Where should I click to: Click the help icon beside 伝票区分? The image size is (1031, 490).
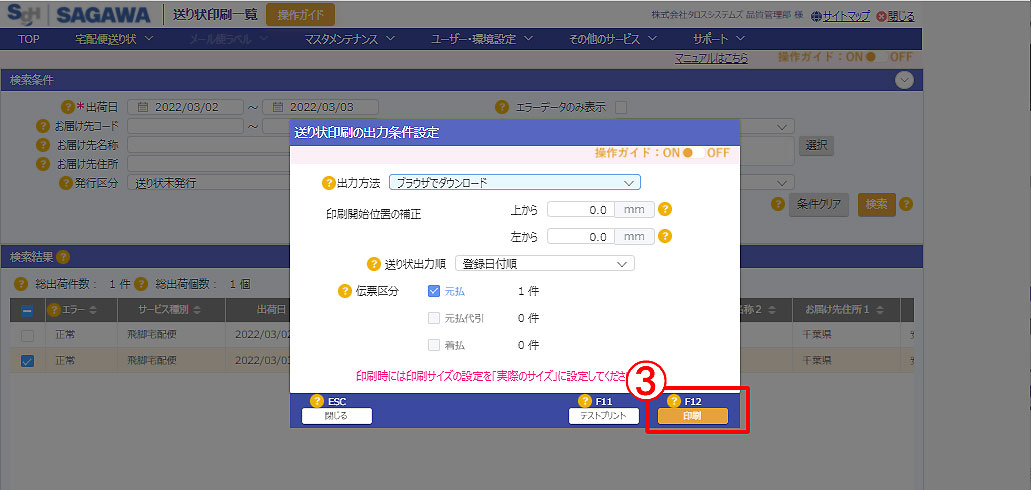click(346, 291)
